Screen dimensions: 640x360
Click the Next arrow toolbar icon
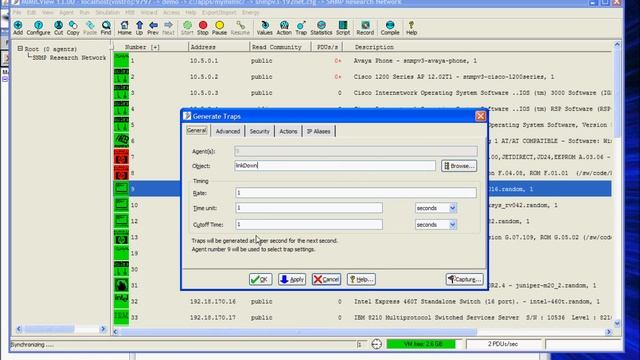coord(168,28)
